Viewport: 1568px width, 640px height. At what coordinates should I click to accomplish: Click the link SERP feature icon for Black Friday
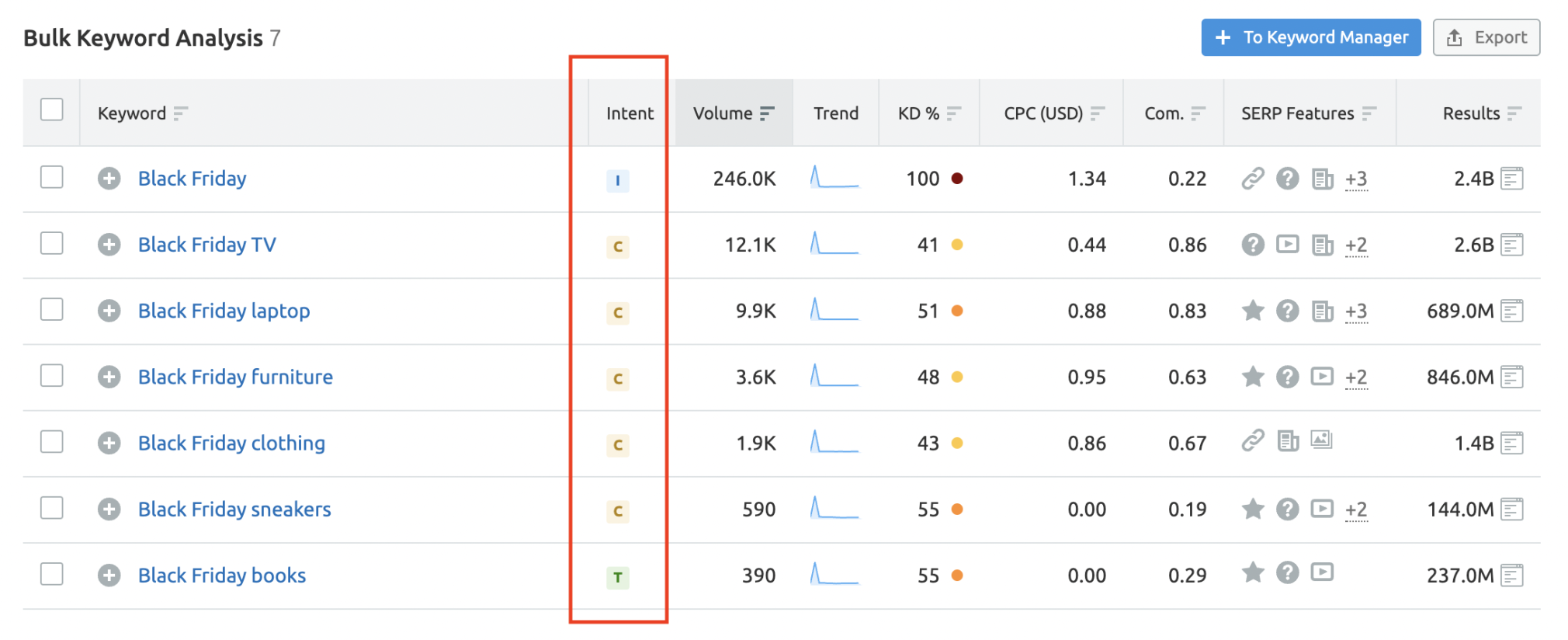(x=1252, y=179)
